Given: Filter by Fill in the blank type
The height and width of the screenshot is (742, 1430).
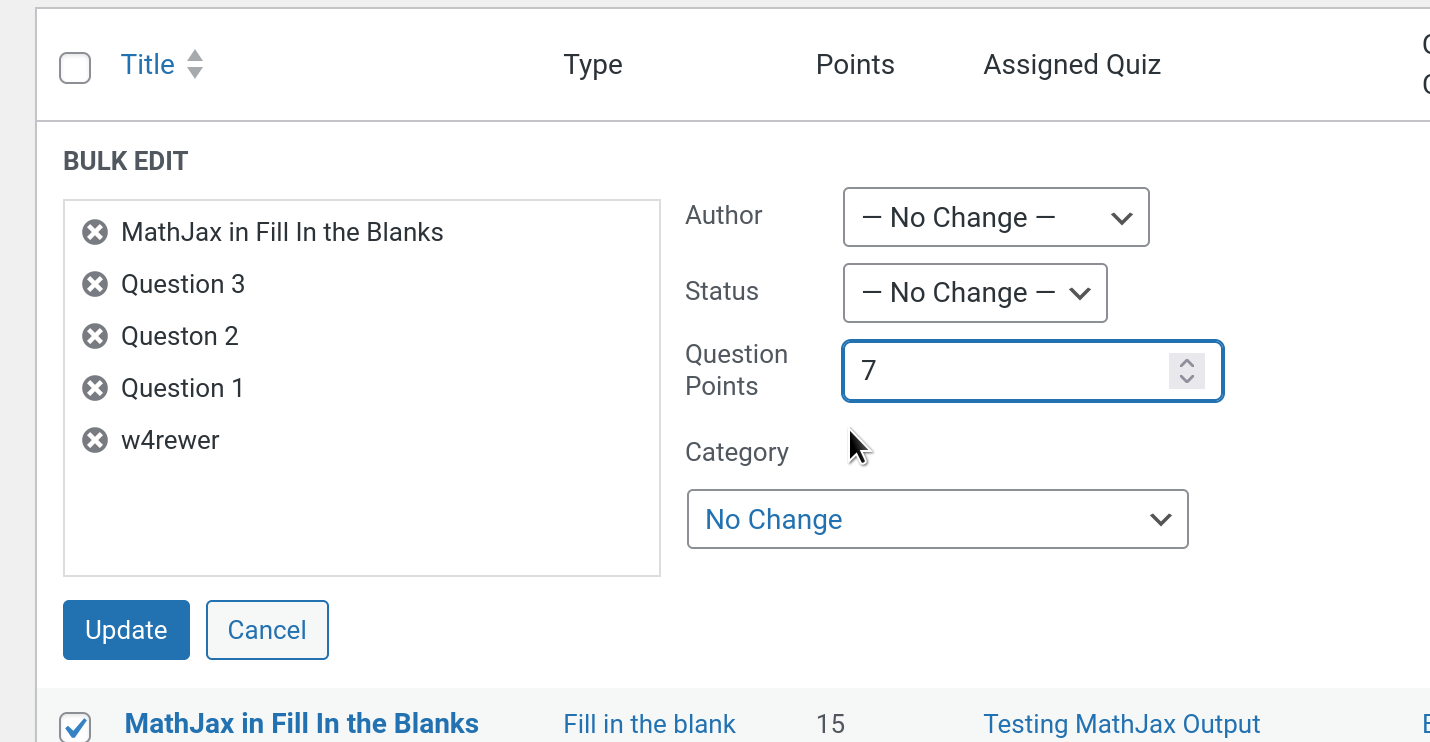Looking at the screenshot, I should coord(649,724).
